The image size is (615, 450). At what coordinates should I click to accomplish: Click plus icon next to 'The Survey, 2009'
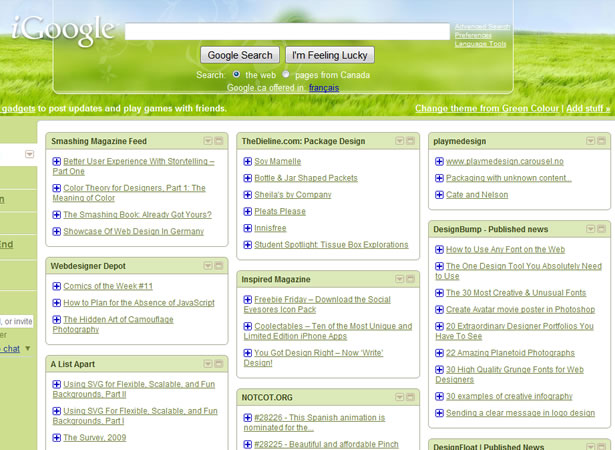pyautogui.click(x=56, y=437)
